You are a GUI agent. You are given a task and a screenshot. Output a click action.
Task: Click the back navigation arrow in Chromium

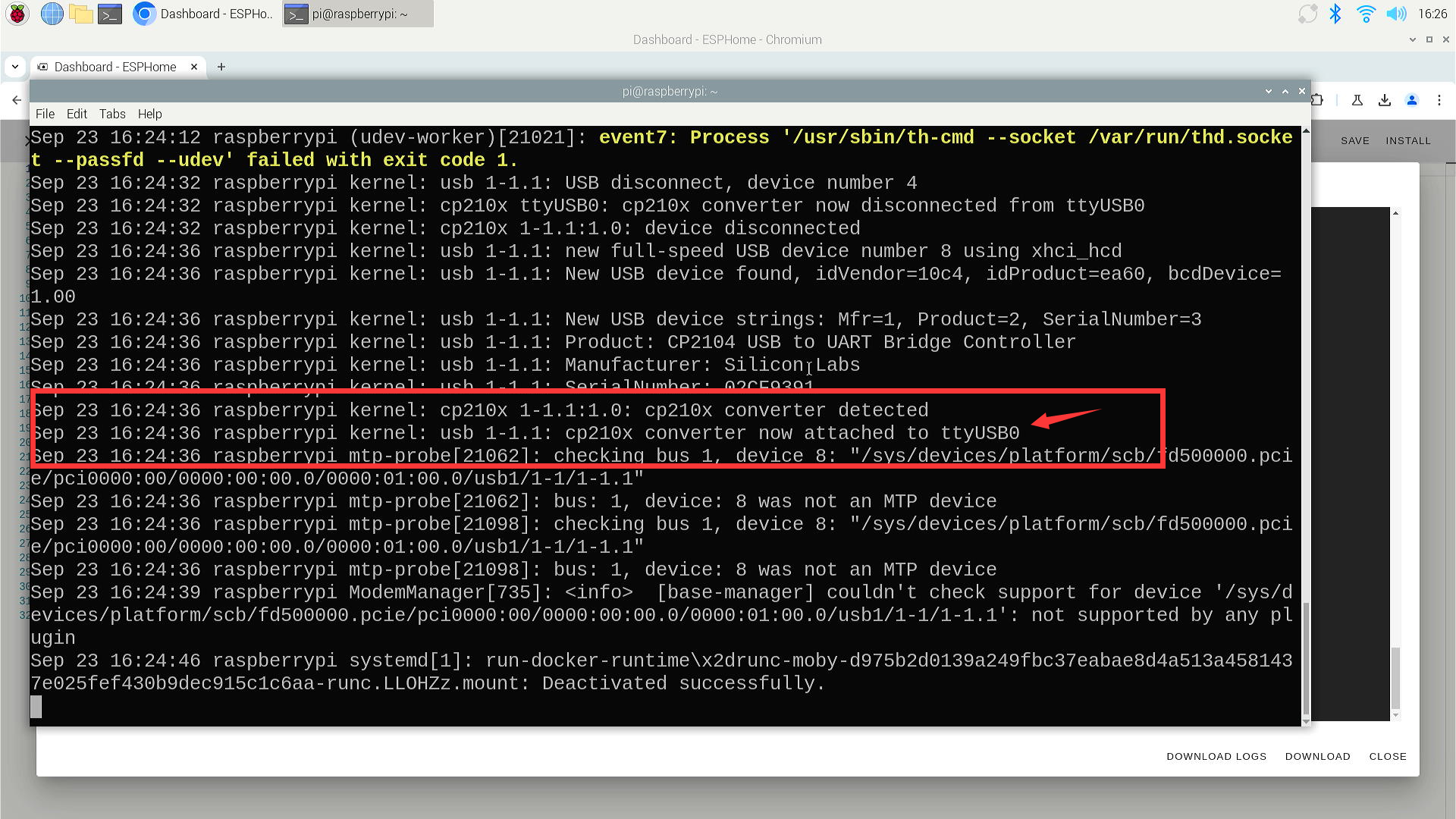(x=17, y=97)
